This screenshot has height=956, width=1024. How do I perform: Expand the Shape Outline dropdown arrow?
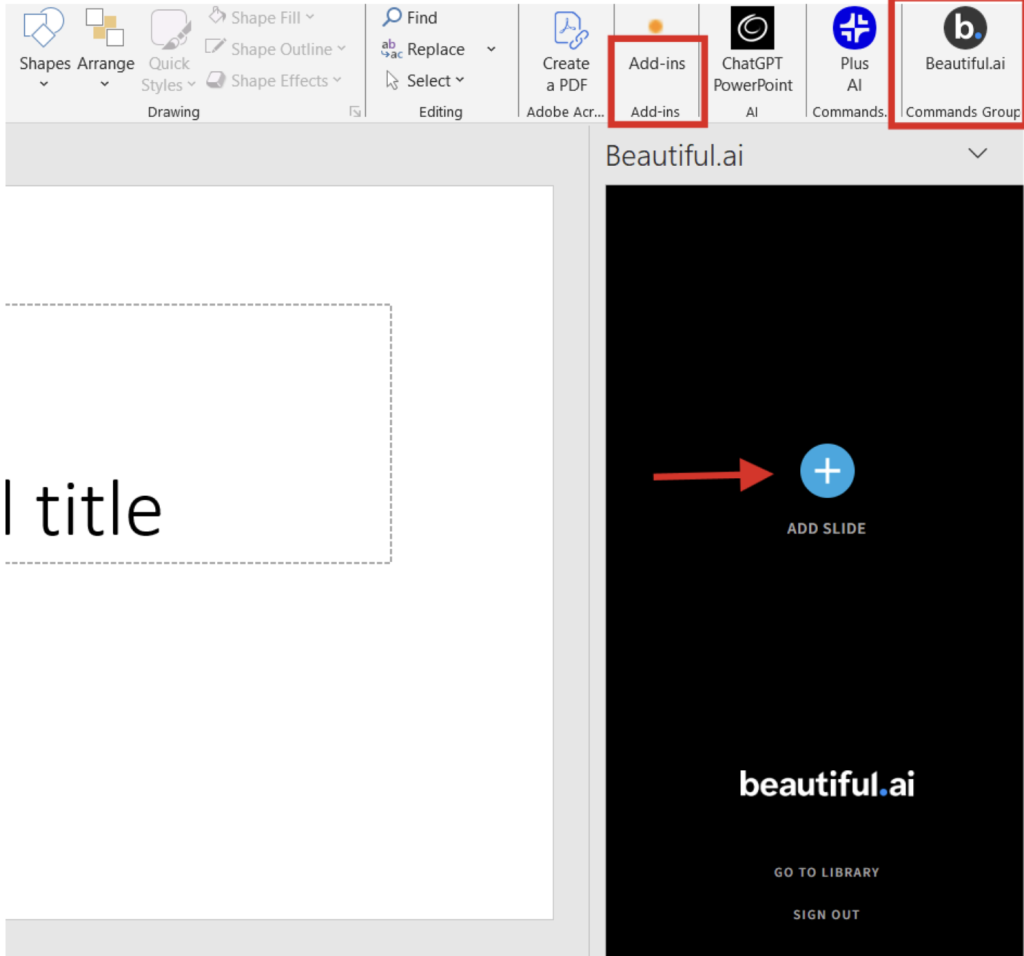click(x=341, y=48)
